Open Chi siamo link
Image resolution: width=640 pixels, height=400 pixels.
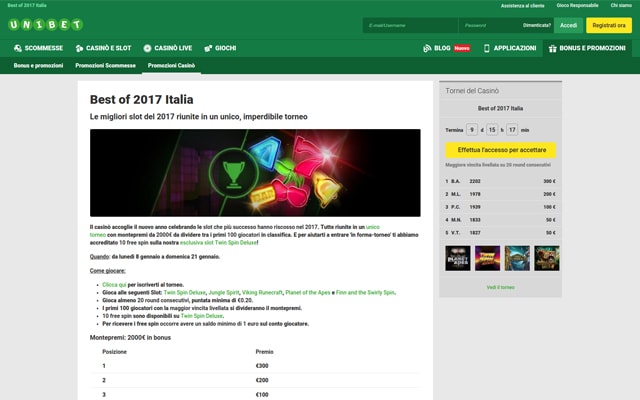pos(621,5)
